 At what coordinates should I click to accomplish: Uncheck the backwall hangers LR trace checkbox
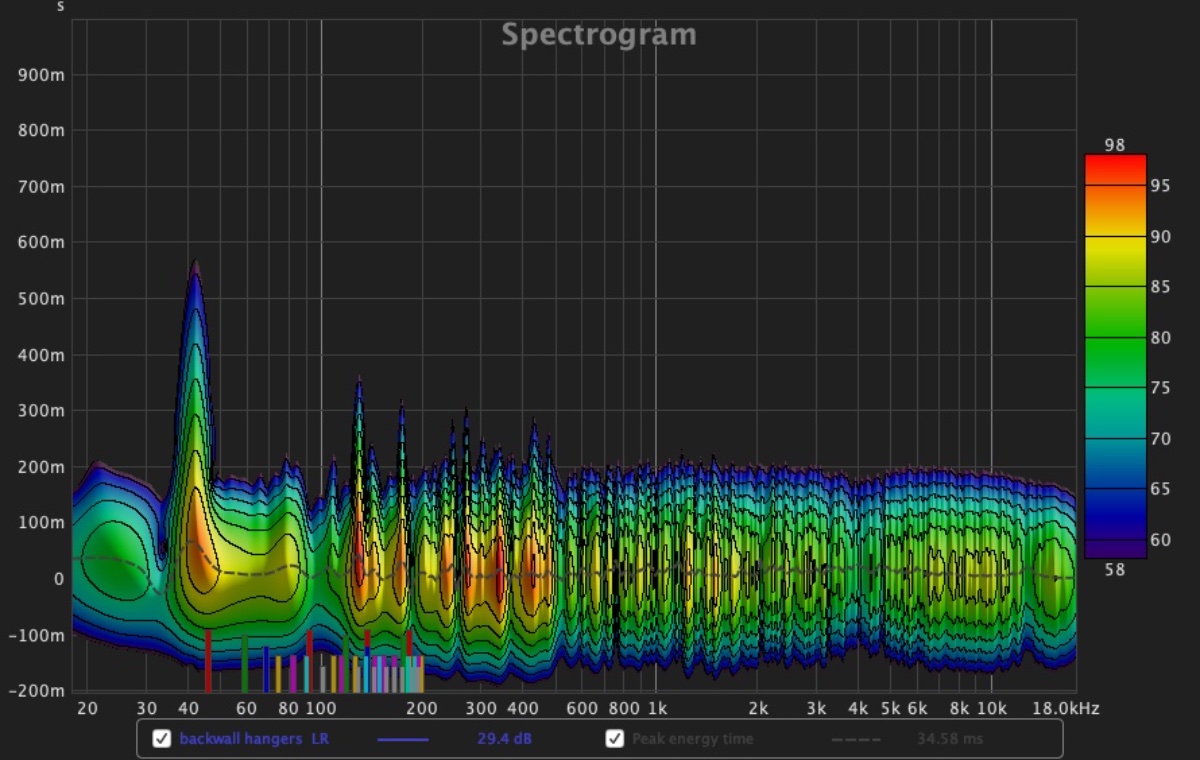(161, 739)
